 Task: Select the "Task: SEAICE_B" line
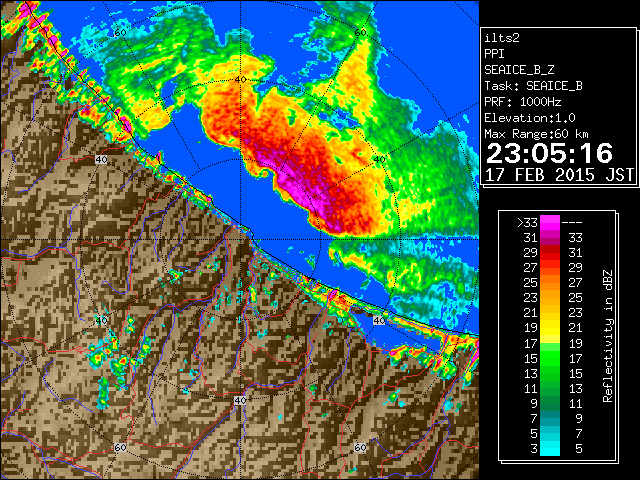[x=533, y=86]
